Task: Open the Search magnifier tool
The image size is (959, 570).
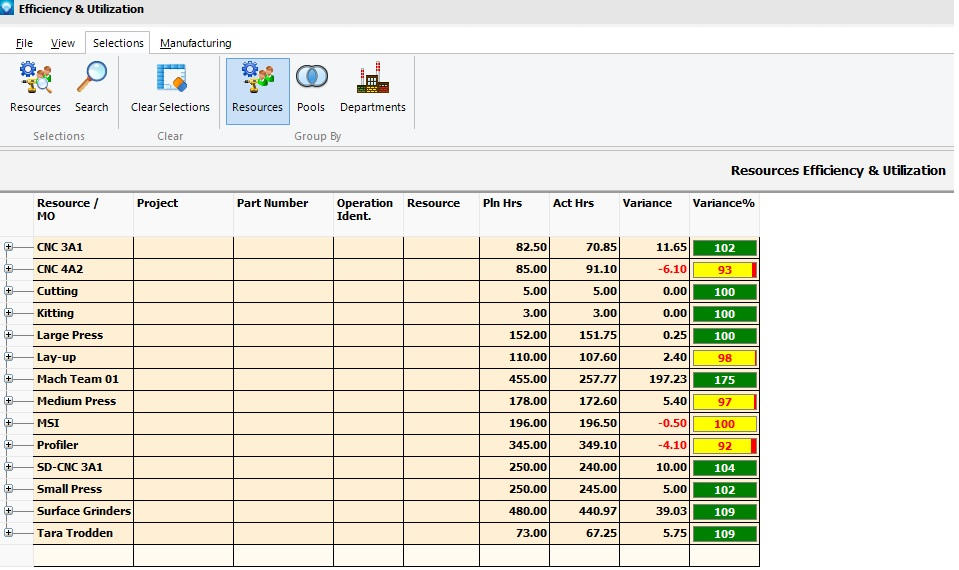Action: click(x=92, y=87)
